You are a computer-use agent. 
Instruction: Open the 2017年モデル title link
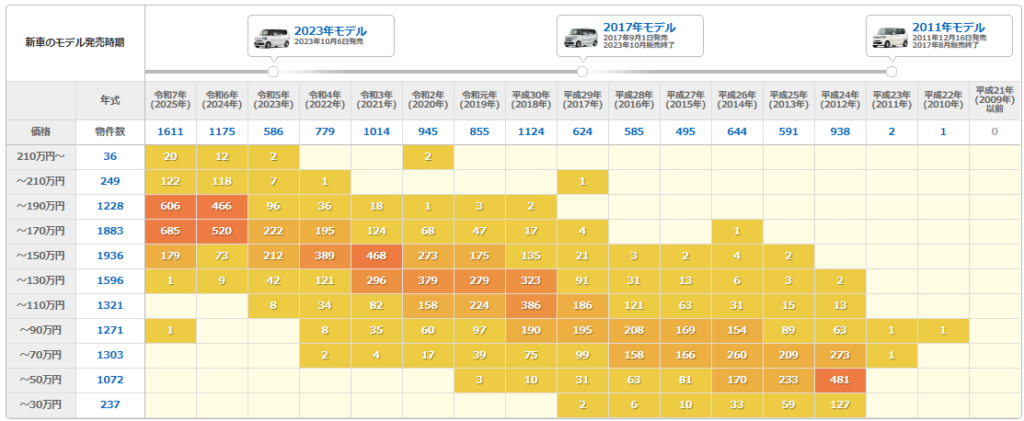click(639, 27)
